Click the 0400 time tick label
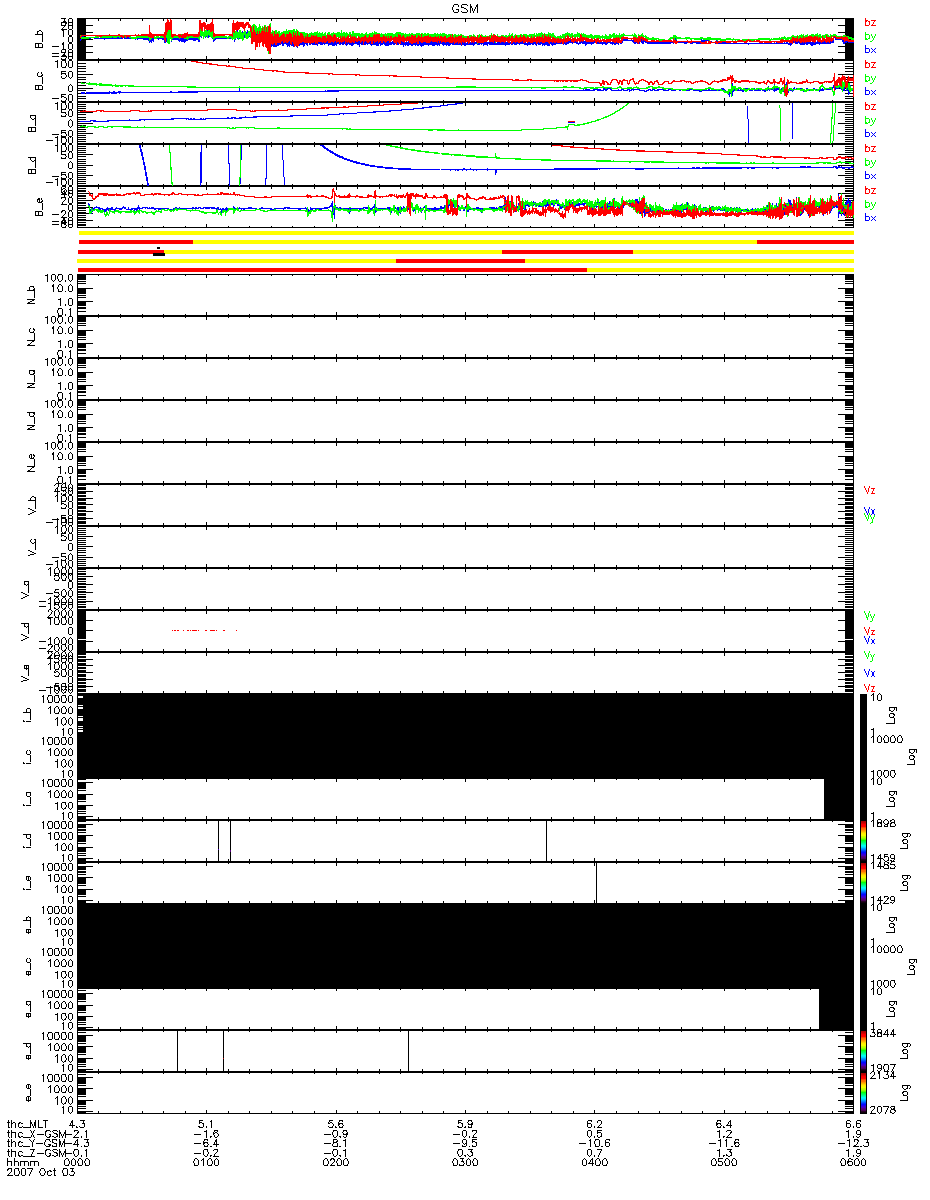Image resolution: width=930 pixels, height=1200 pixels. pyautogui.click(x=594, y=1163)
